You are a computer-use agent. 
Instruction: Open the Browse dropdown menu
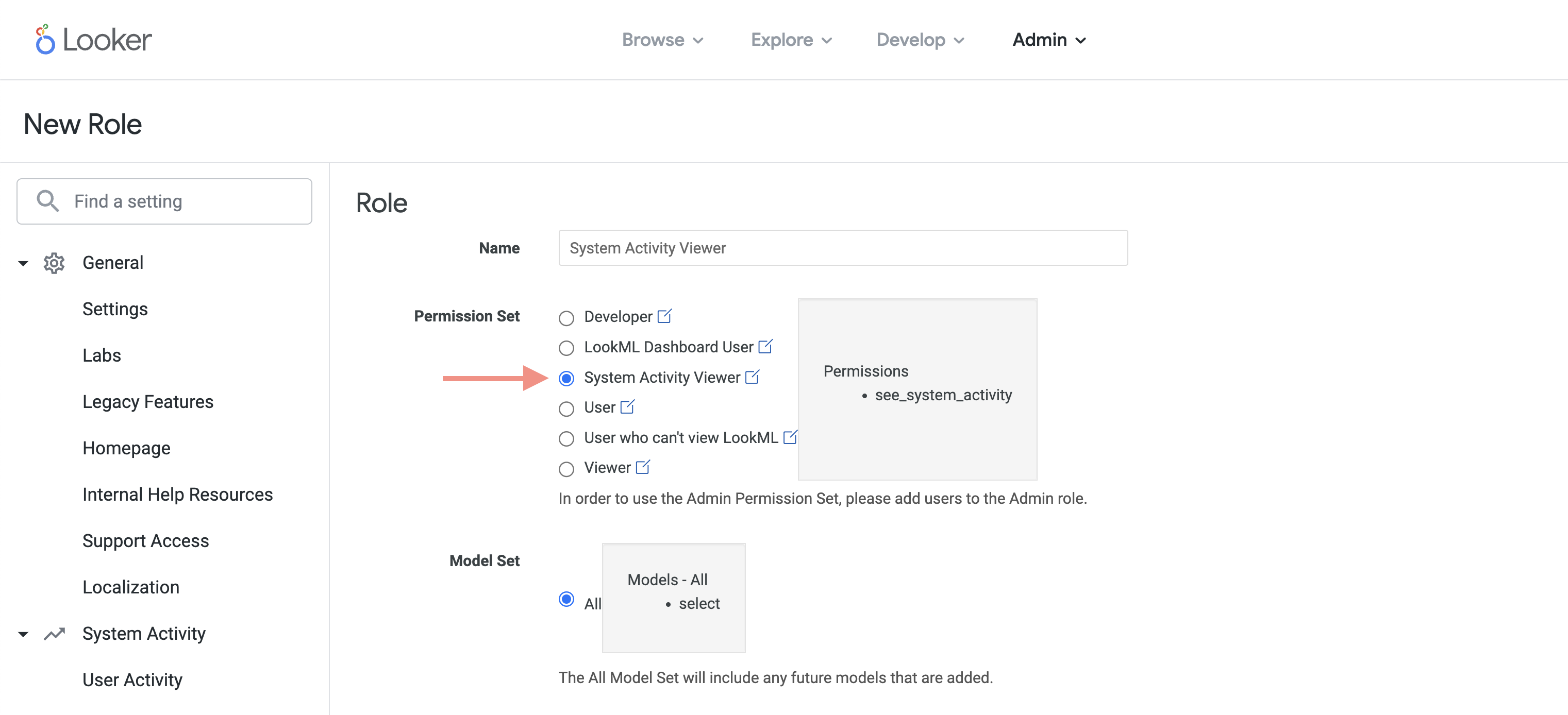(662, 40)
